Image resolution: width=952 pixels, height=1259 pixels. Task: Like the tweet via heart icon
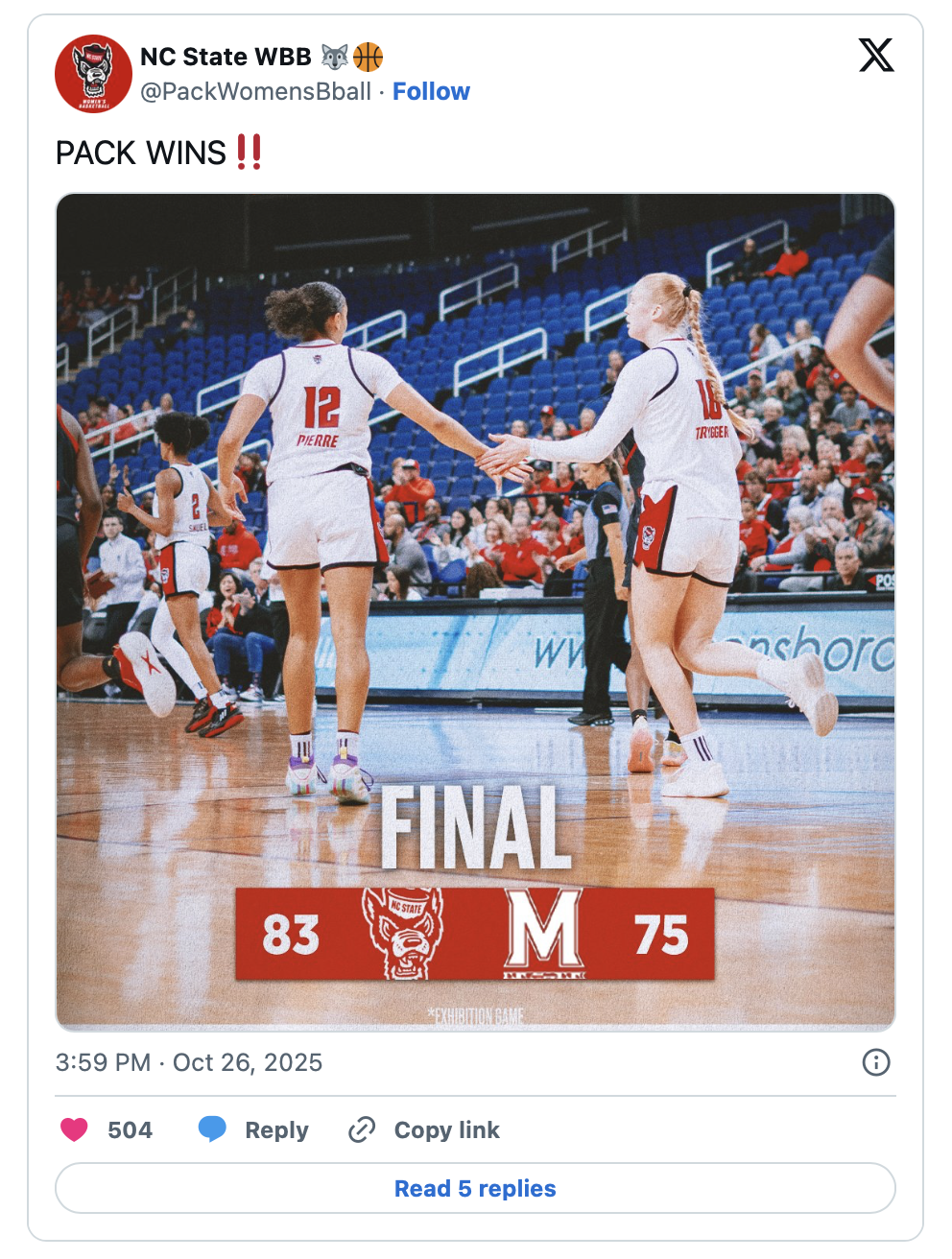point(74,1129)
